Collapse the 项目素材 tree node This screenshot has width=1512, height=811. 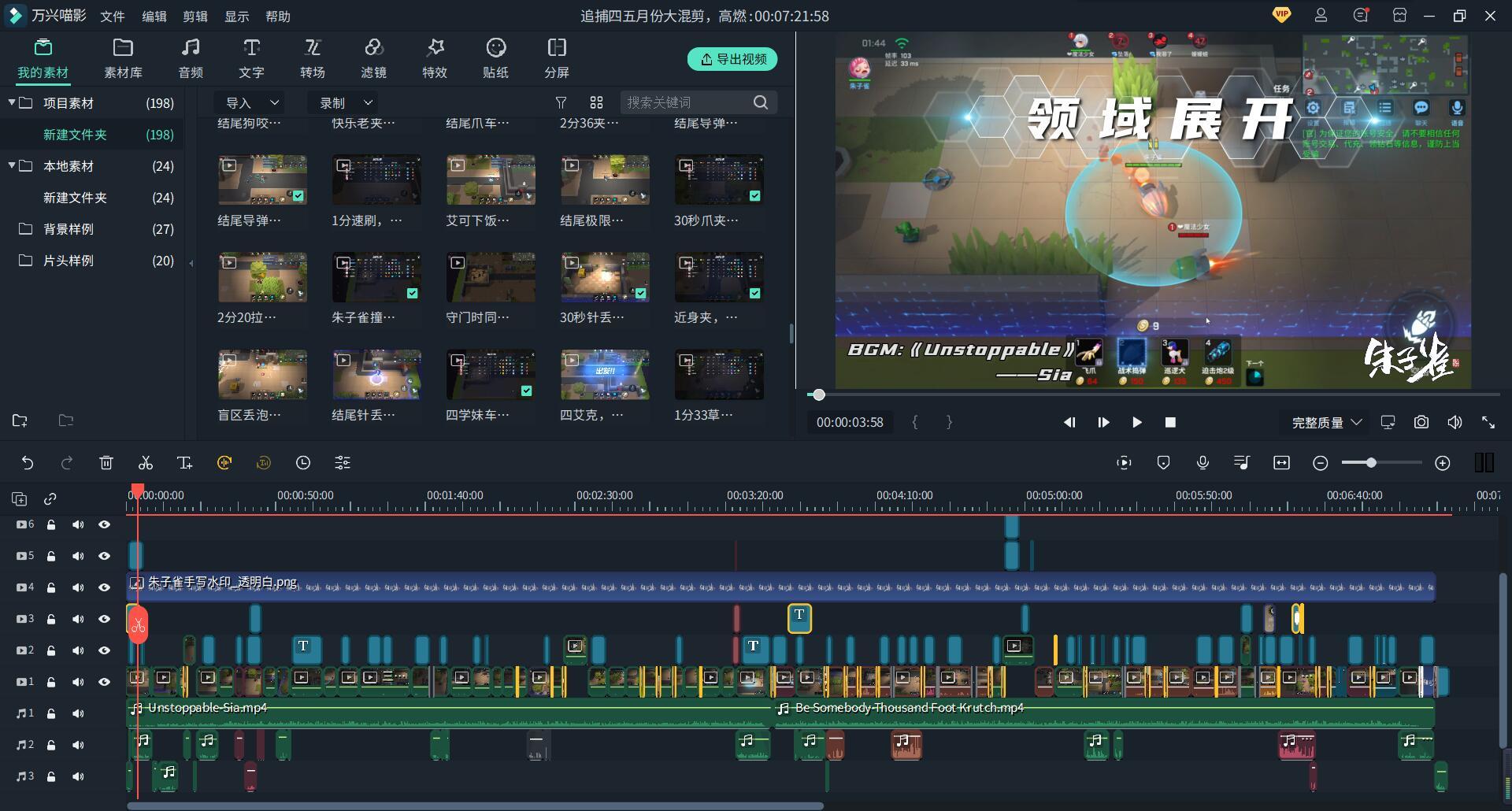pyautogui.click(x=12, y=102)
